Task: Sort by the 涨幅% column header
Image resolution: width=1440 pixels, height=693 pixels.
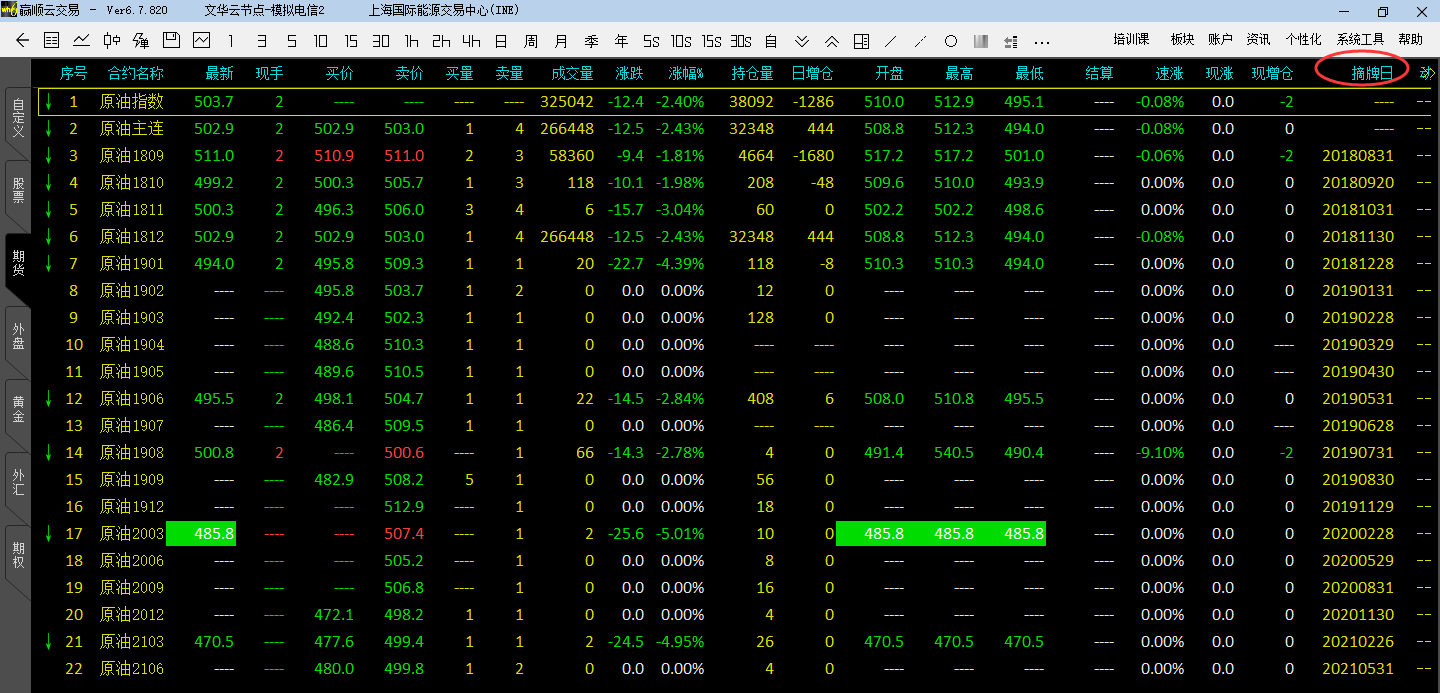Action: [x=686, y=73]
